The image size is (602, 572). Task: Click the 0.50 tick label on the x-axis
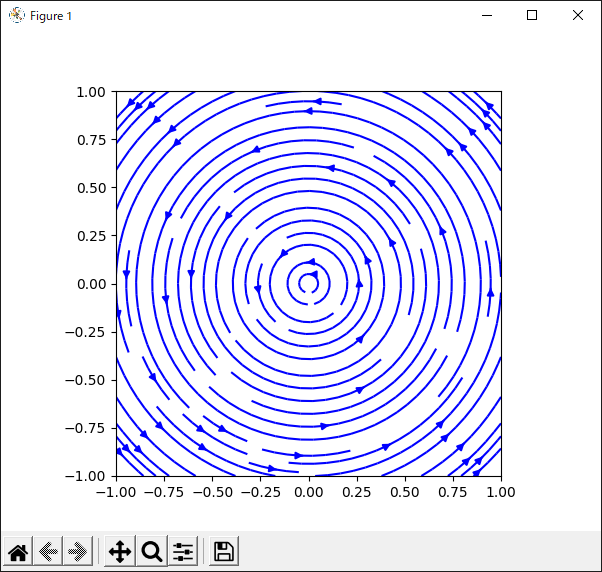[405, 492]
